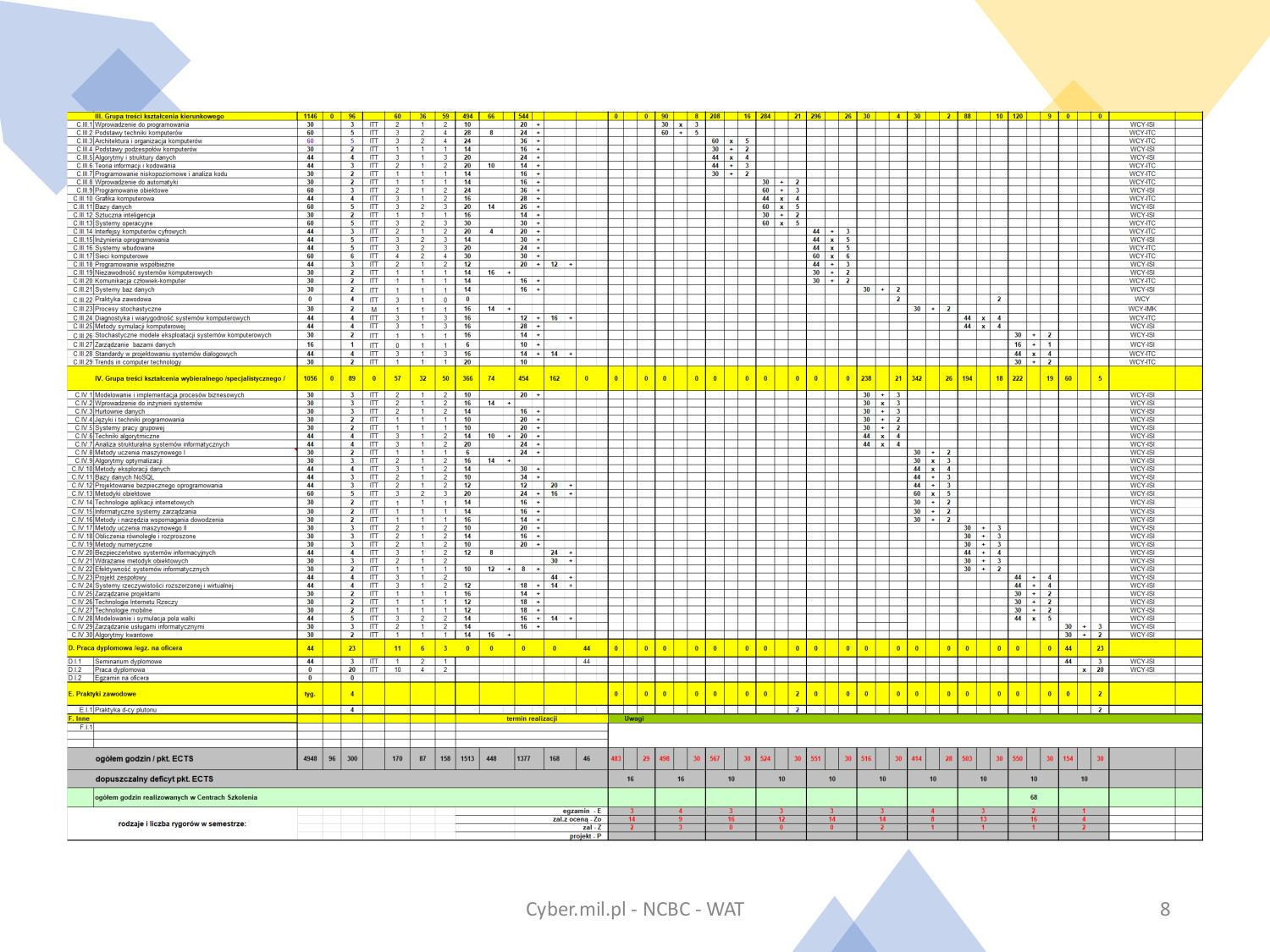1270x952 pixels.
Task: Click the 'Wprowadzenie do programowania' course row
Action: [141, 124]
